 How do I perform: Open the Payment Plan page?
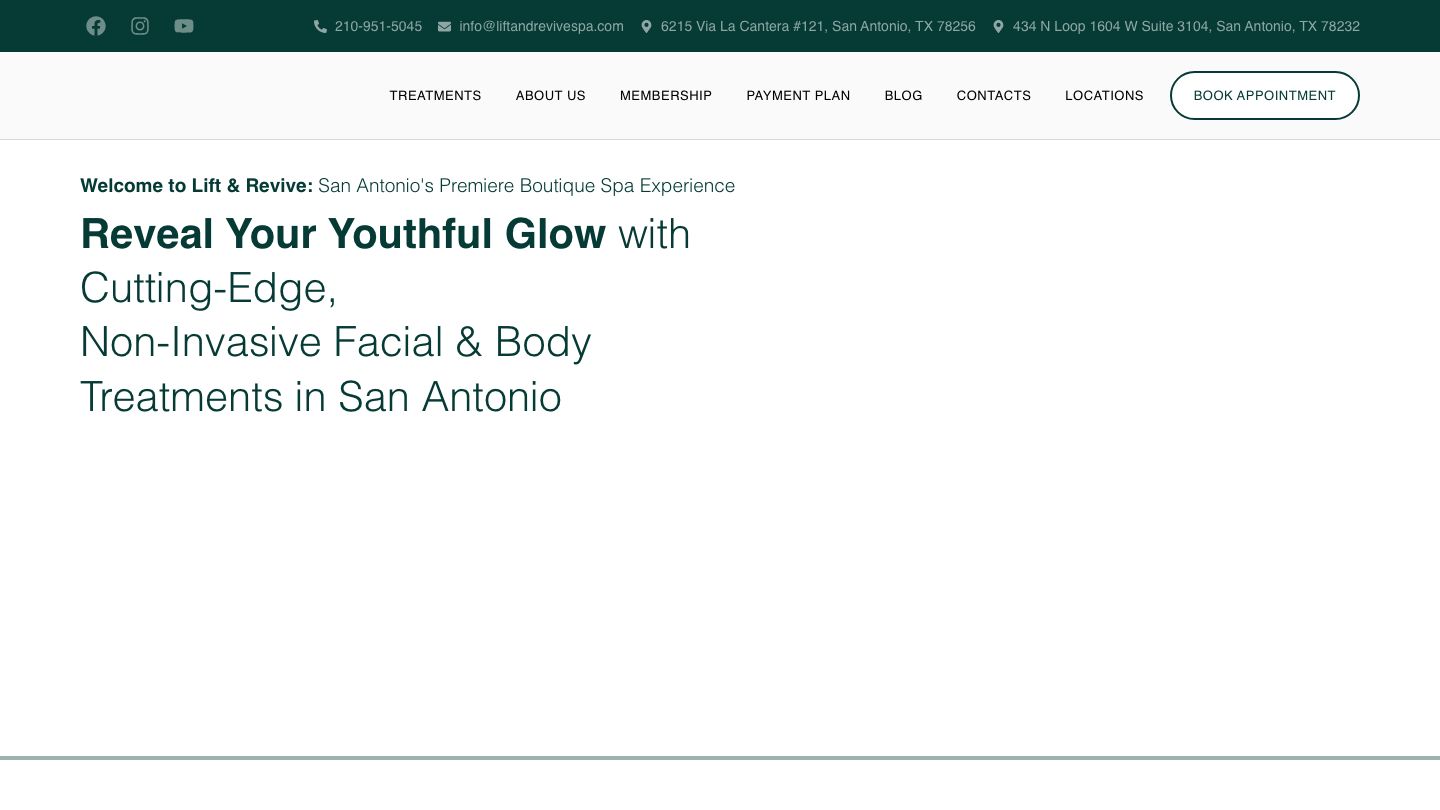coord(798,96)
